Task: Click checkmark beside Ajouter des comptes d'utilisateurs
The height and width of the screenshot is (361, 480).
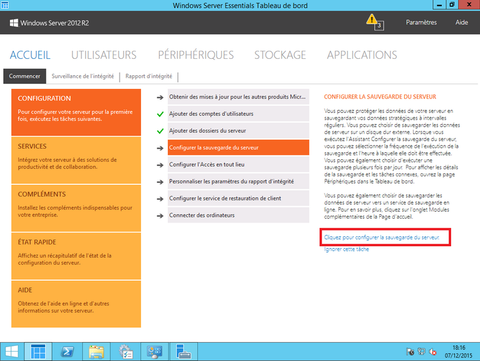Action: [x=160, y=114]
